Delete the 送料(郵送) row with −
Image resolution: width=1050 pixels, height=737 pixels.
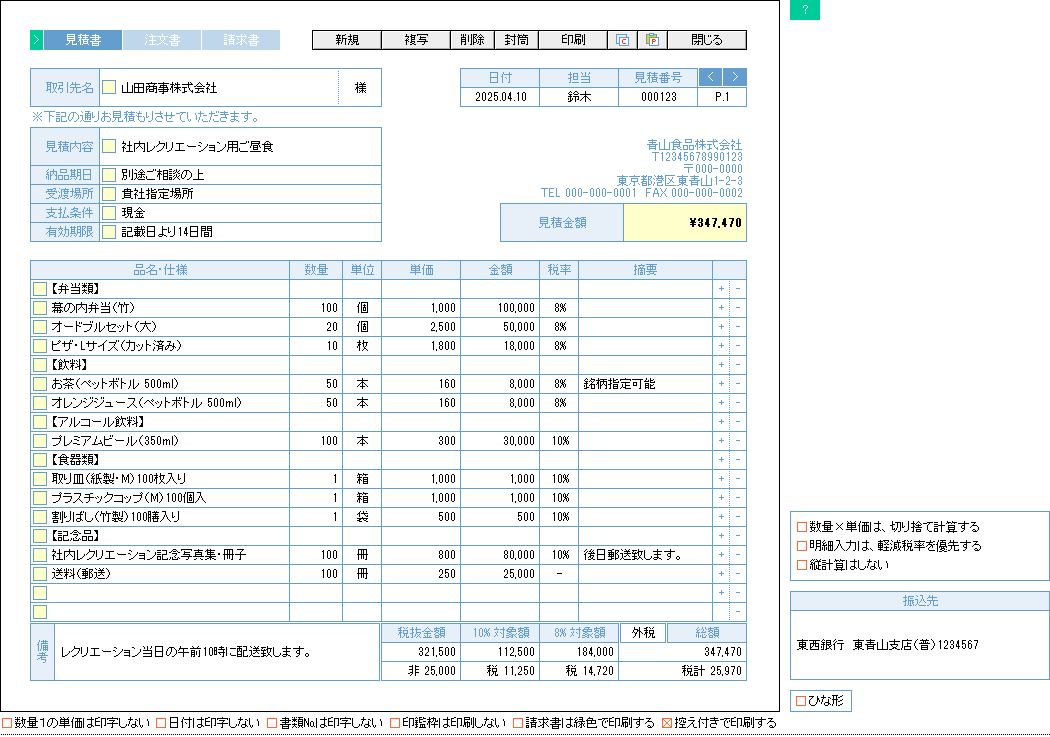(736, 573)
